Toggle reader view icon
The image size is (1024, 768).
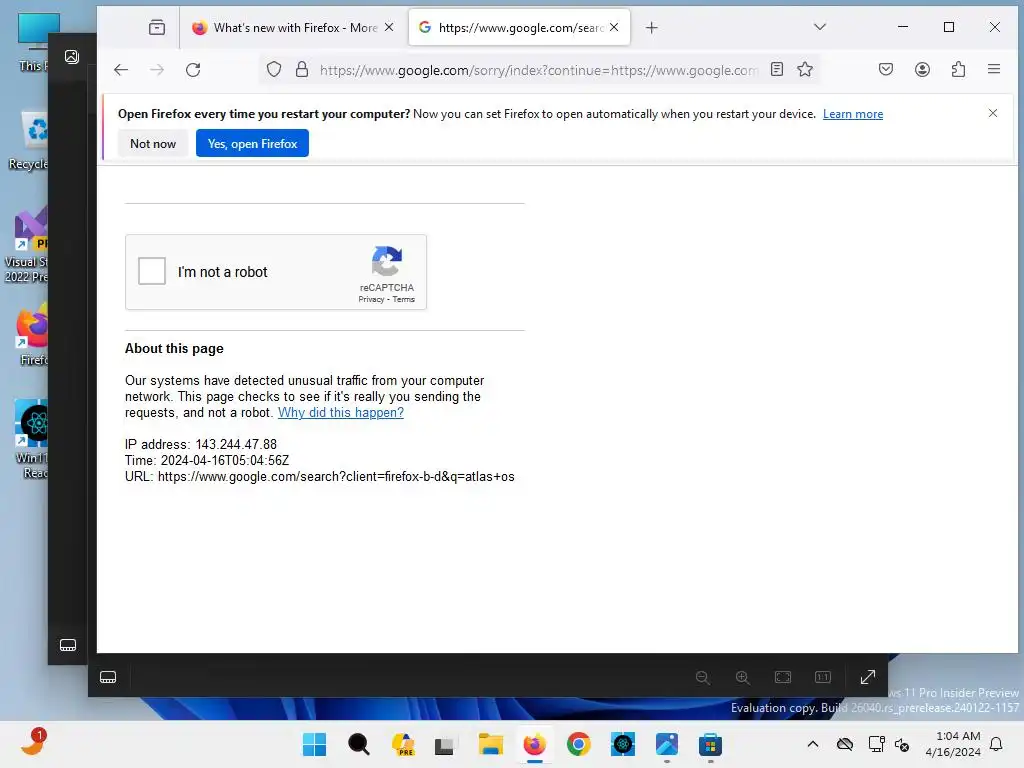coord(776,69)
